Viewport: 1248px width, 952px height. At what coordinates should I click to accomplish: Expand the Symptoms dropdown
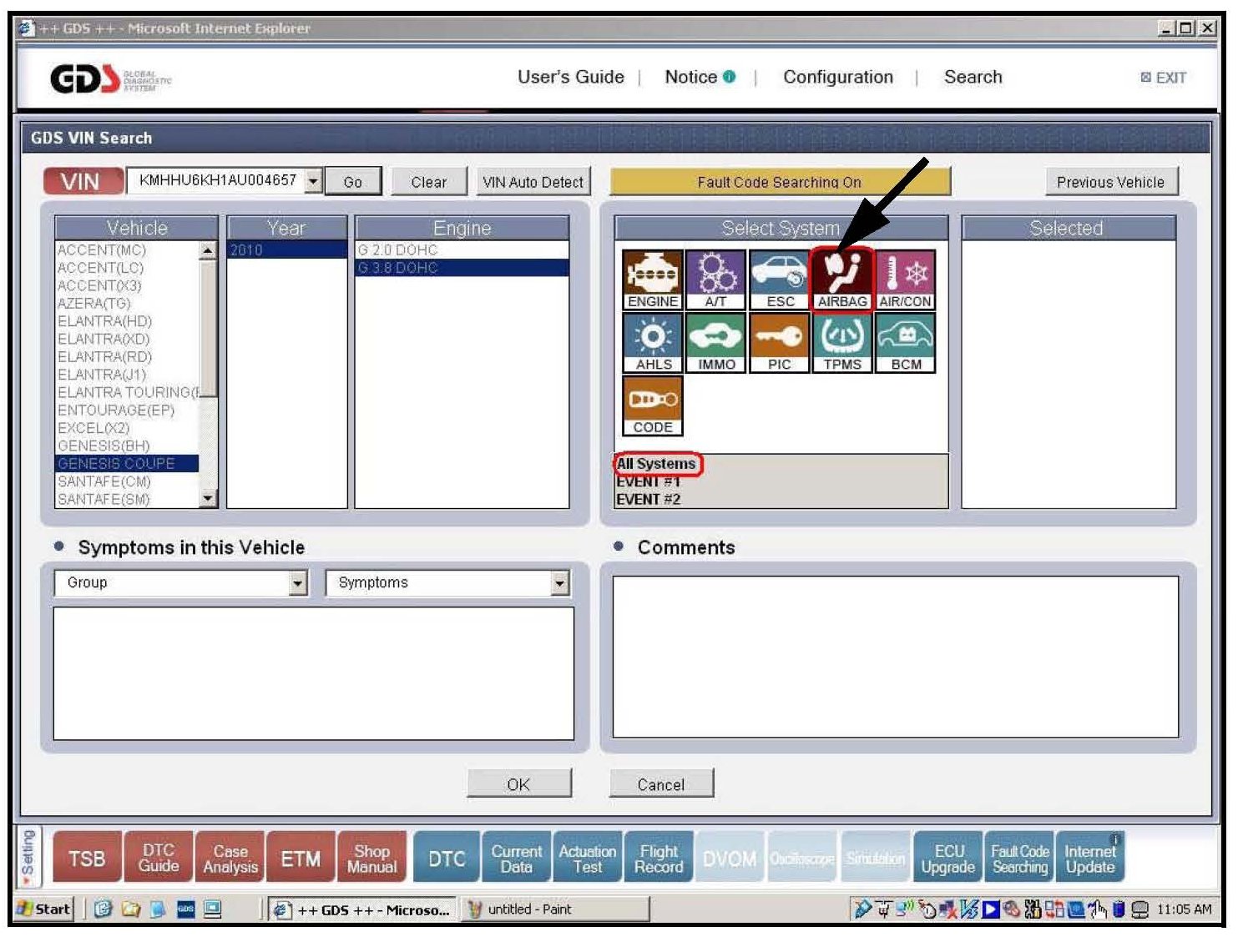coord(560,583)
